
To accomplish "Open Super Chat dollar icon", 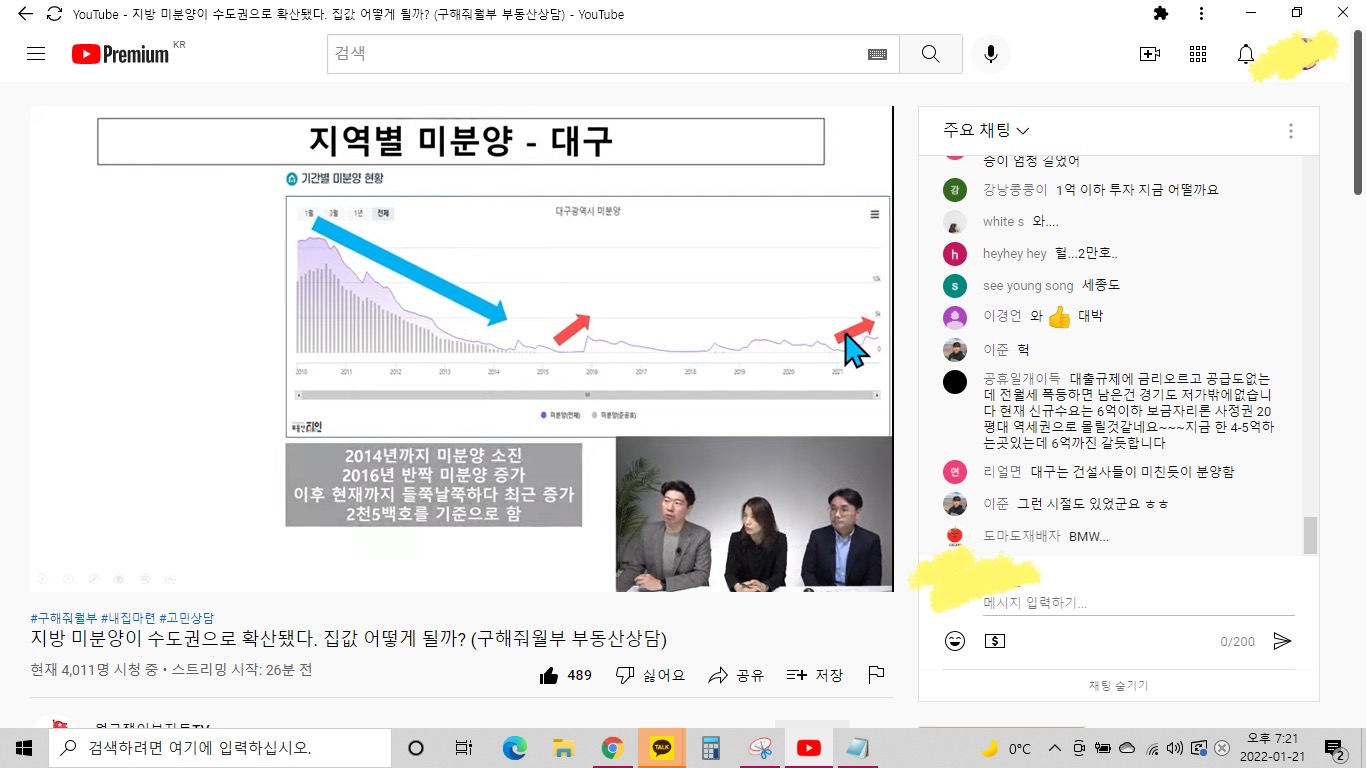I will point(995,641).
